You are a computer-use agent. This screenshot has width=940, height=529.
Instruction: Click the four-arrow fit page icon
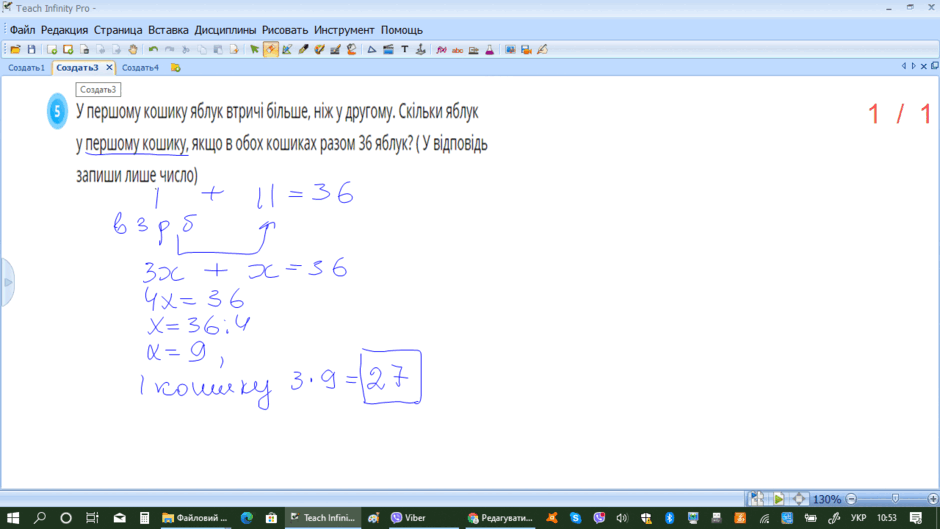[799, 498]
